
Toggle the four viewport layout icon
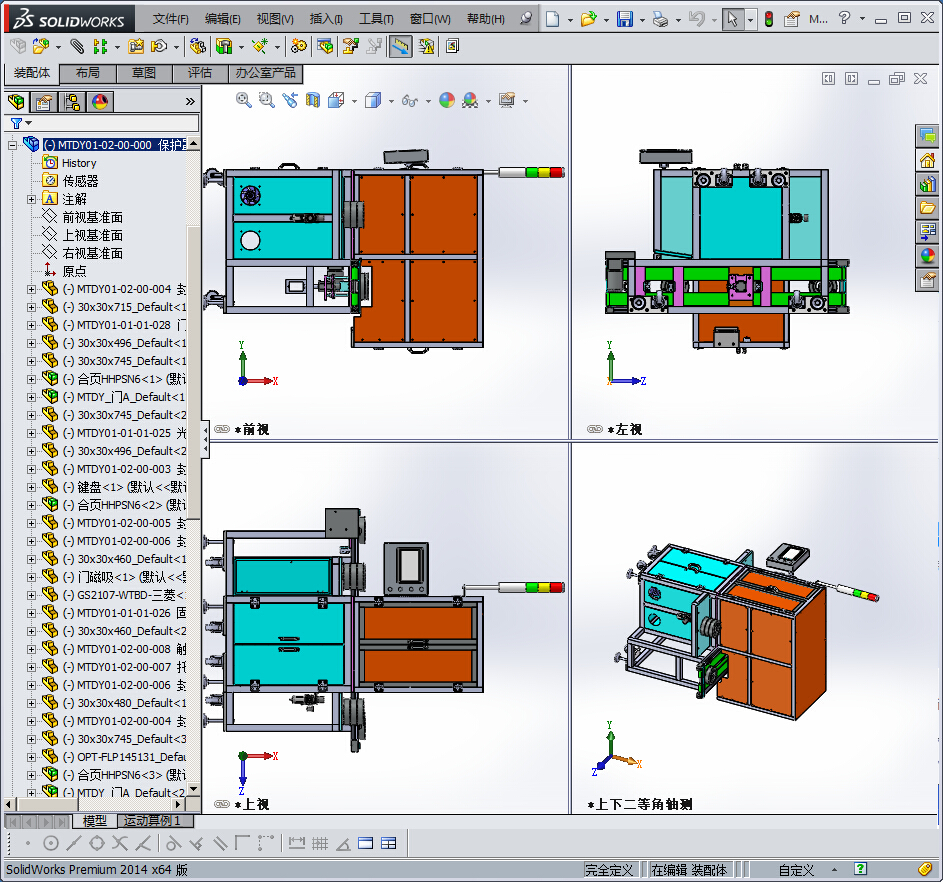[389, 844]
